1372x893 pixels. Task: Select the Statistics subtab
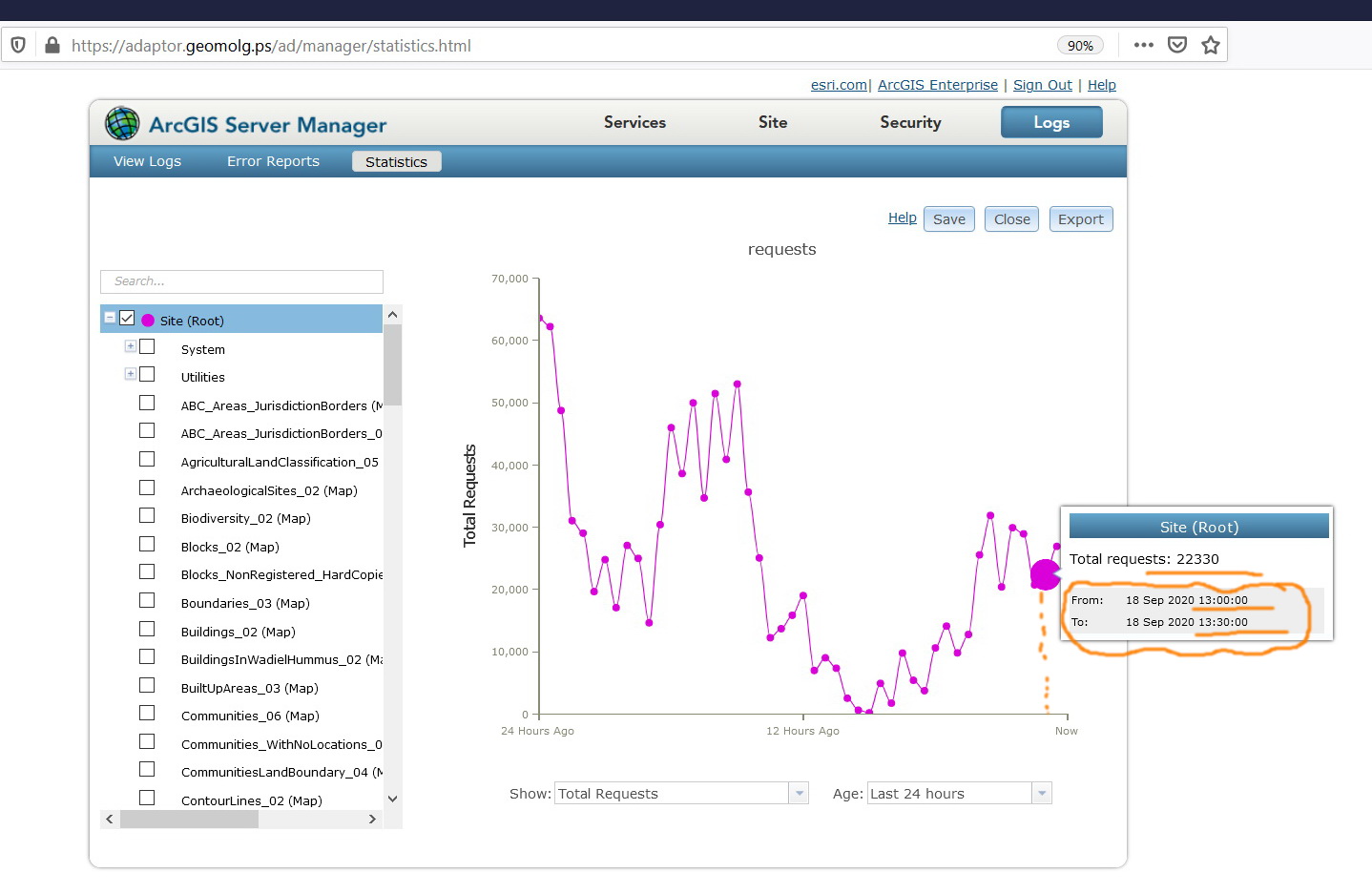coord(396,162)
